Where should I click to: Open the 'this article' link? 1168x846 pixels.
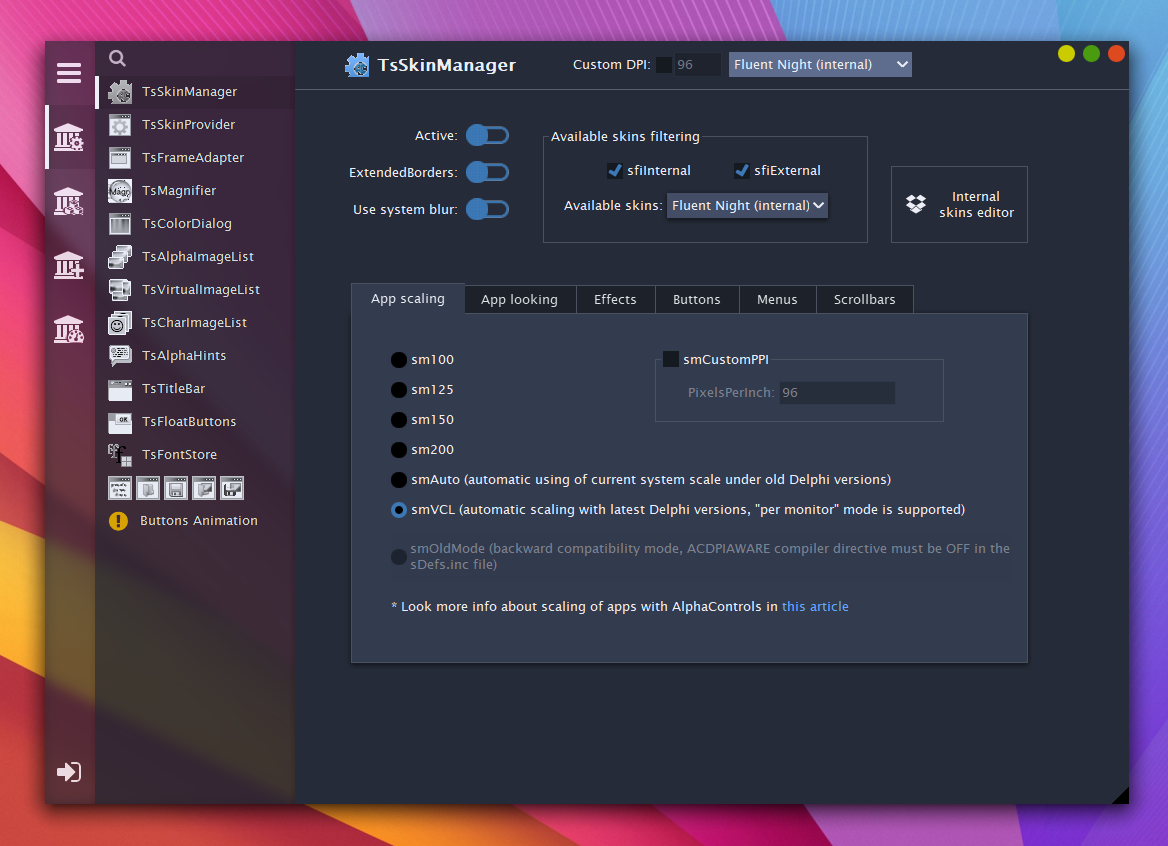[x=815, y=607]
